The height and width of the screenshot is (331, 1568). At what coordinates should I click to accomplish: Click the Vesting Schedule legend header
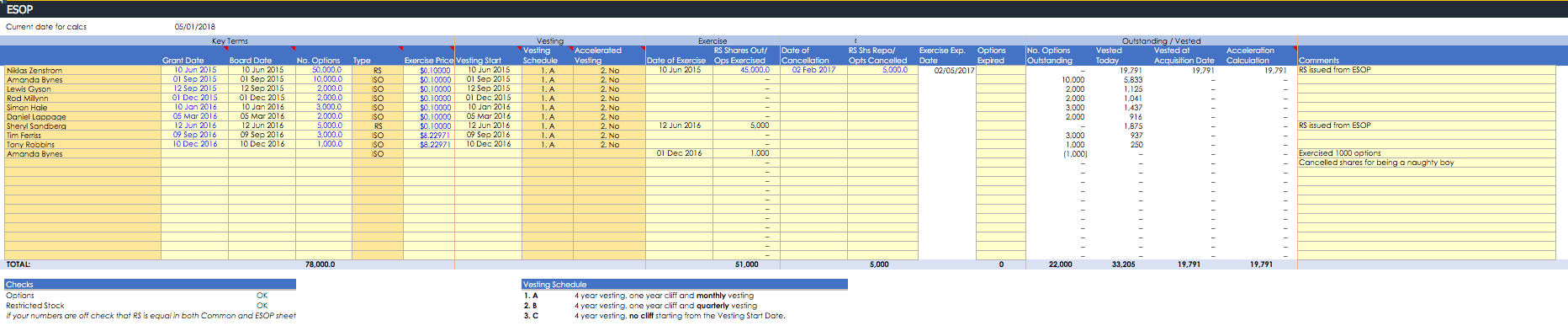click(685, 285)
